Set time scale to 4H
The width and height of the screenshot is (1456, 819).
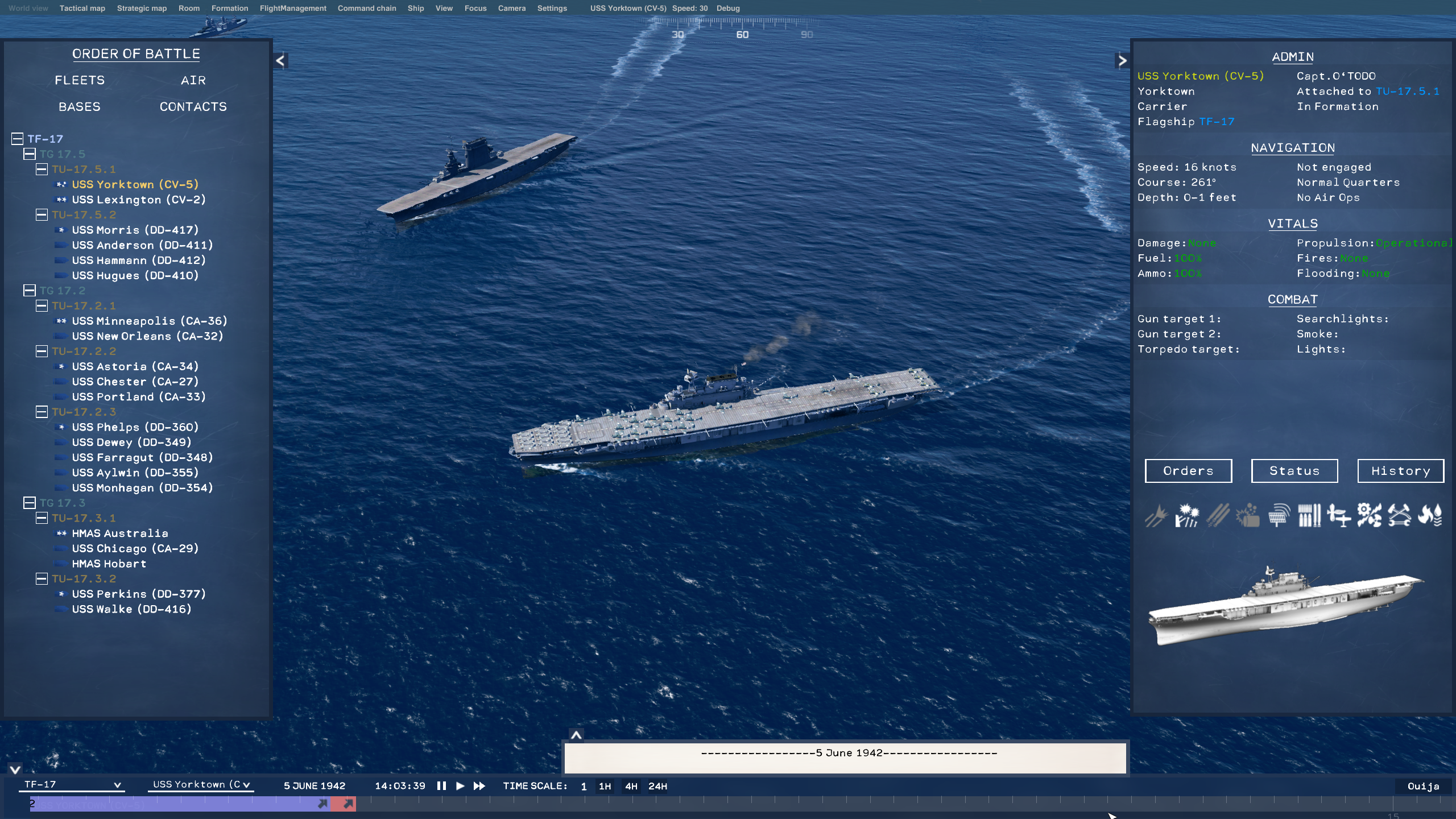tap(631, 786)
